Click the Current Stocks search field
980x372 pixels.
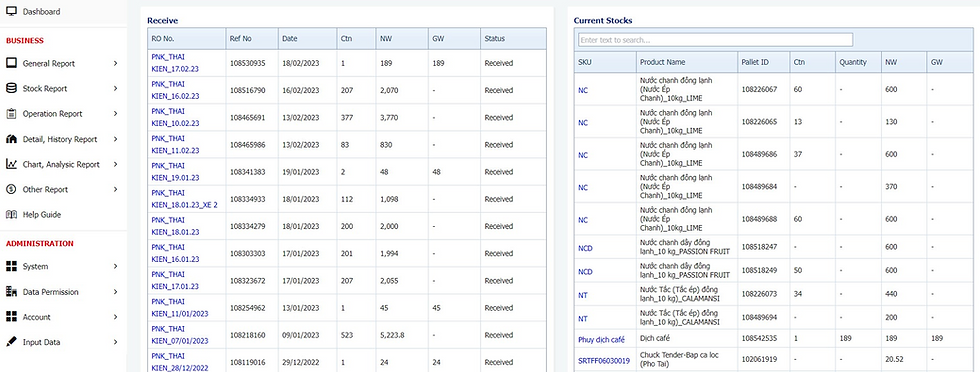pyautogui.click(x=716, y=40)
